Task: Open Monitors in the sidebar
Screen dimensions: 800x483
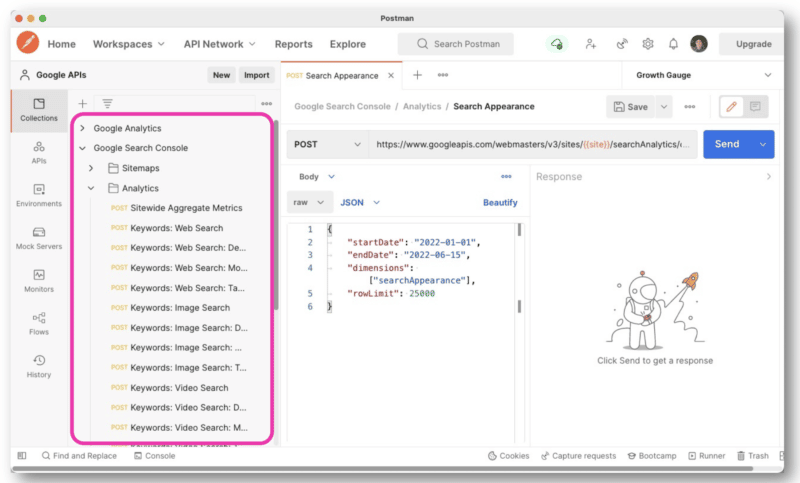Action: point(39,280)
